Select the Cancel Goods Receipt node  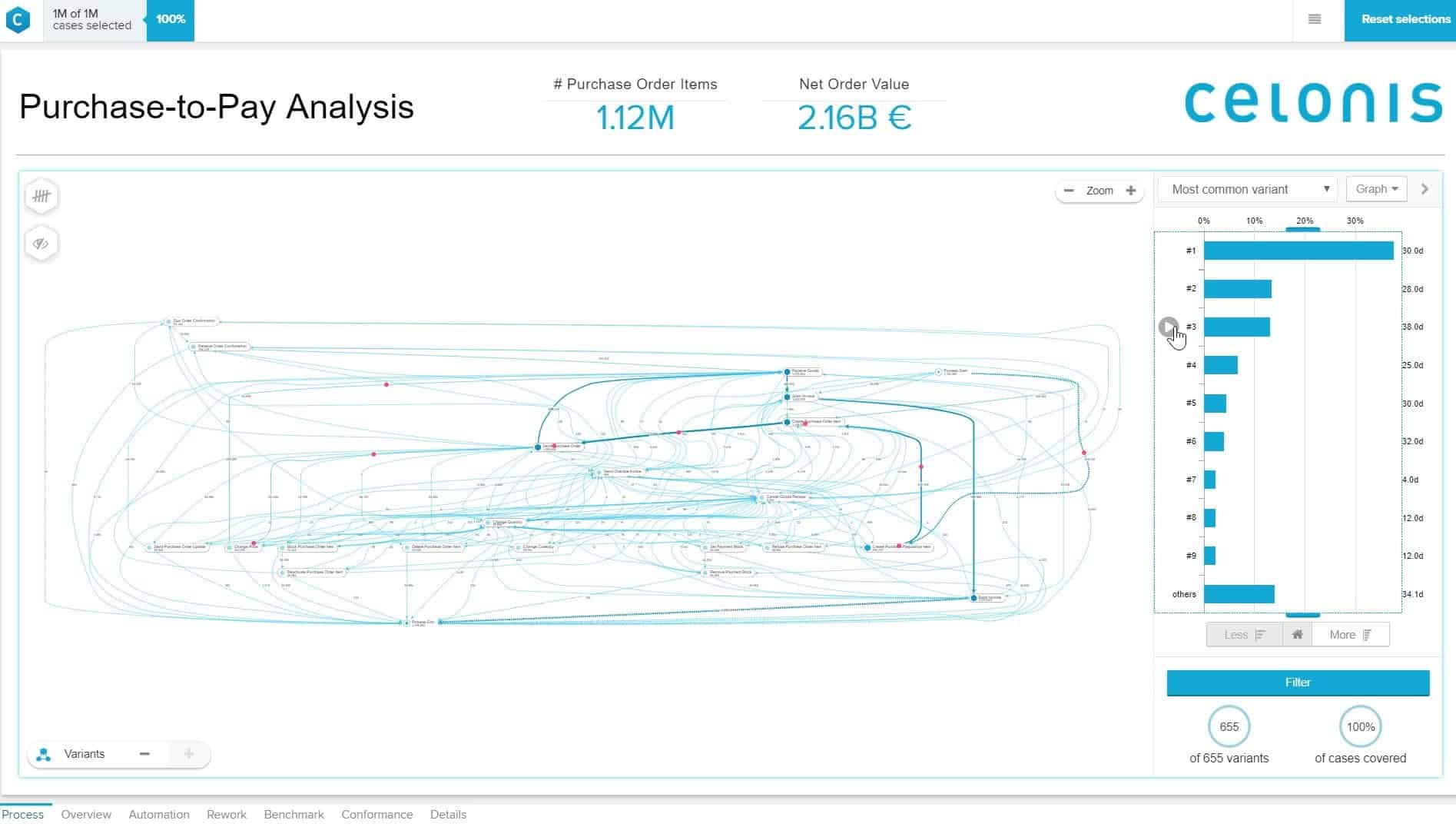click(x=784, y=497)
